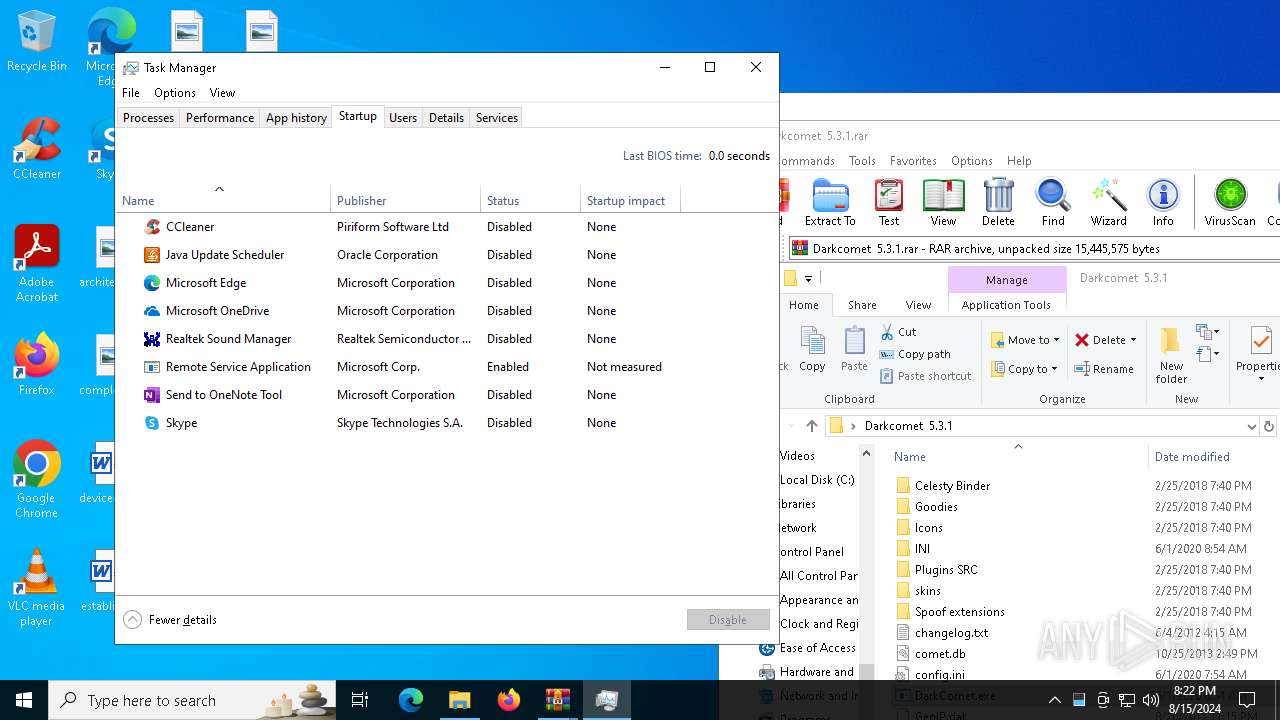Open Task Manager Options menu
Image resolution: width=1280 pixels, height=720 pixels.
click(x=175, y=93)
